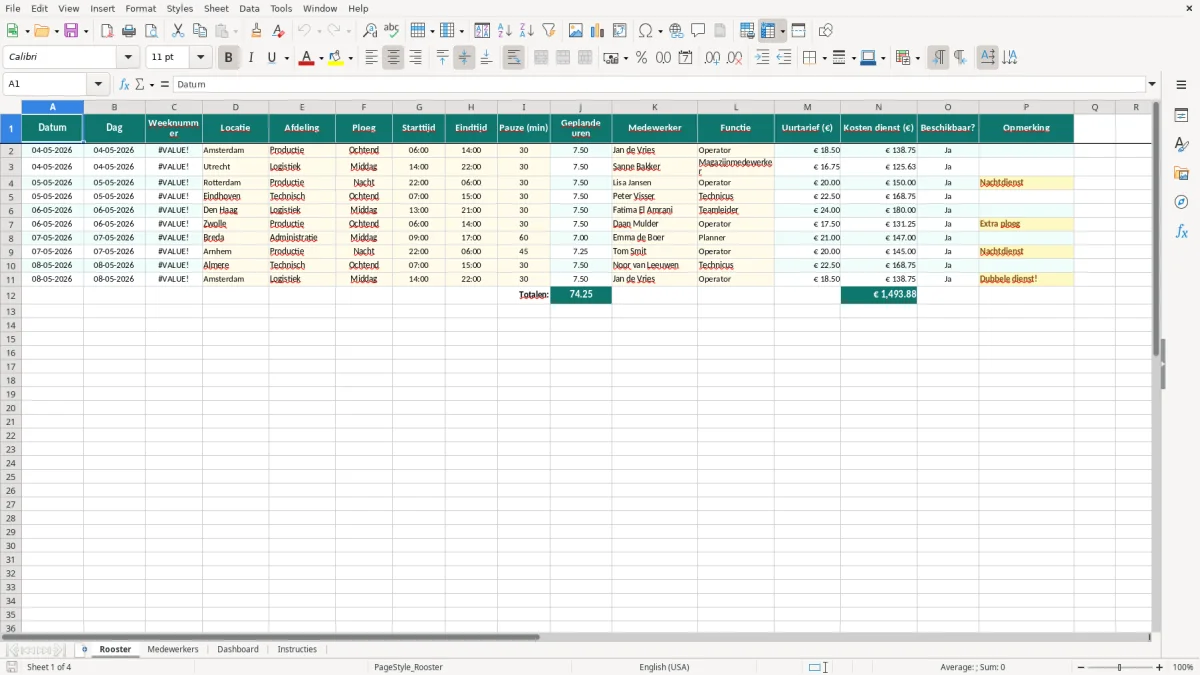Click the Sort Descending icon
The width and height of the screenshot is (1200, 675).
point(527,31)
